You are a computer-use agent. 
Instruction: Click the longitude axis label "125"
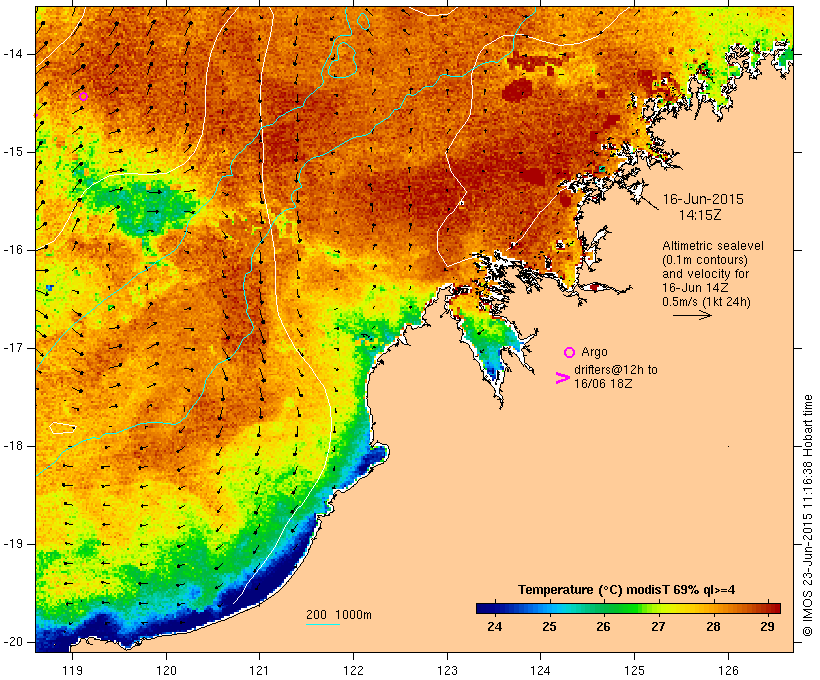point(634,670)
